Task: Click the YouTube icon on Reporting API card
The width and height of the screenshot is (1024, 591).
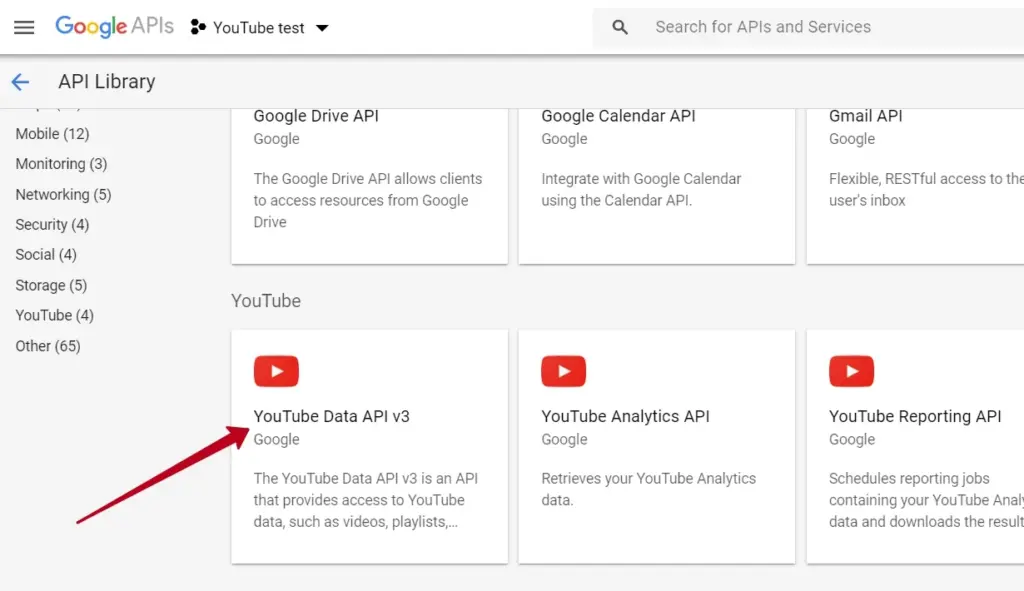Action: click(x=852, y=371)
